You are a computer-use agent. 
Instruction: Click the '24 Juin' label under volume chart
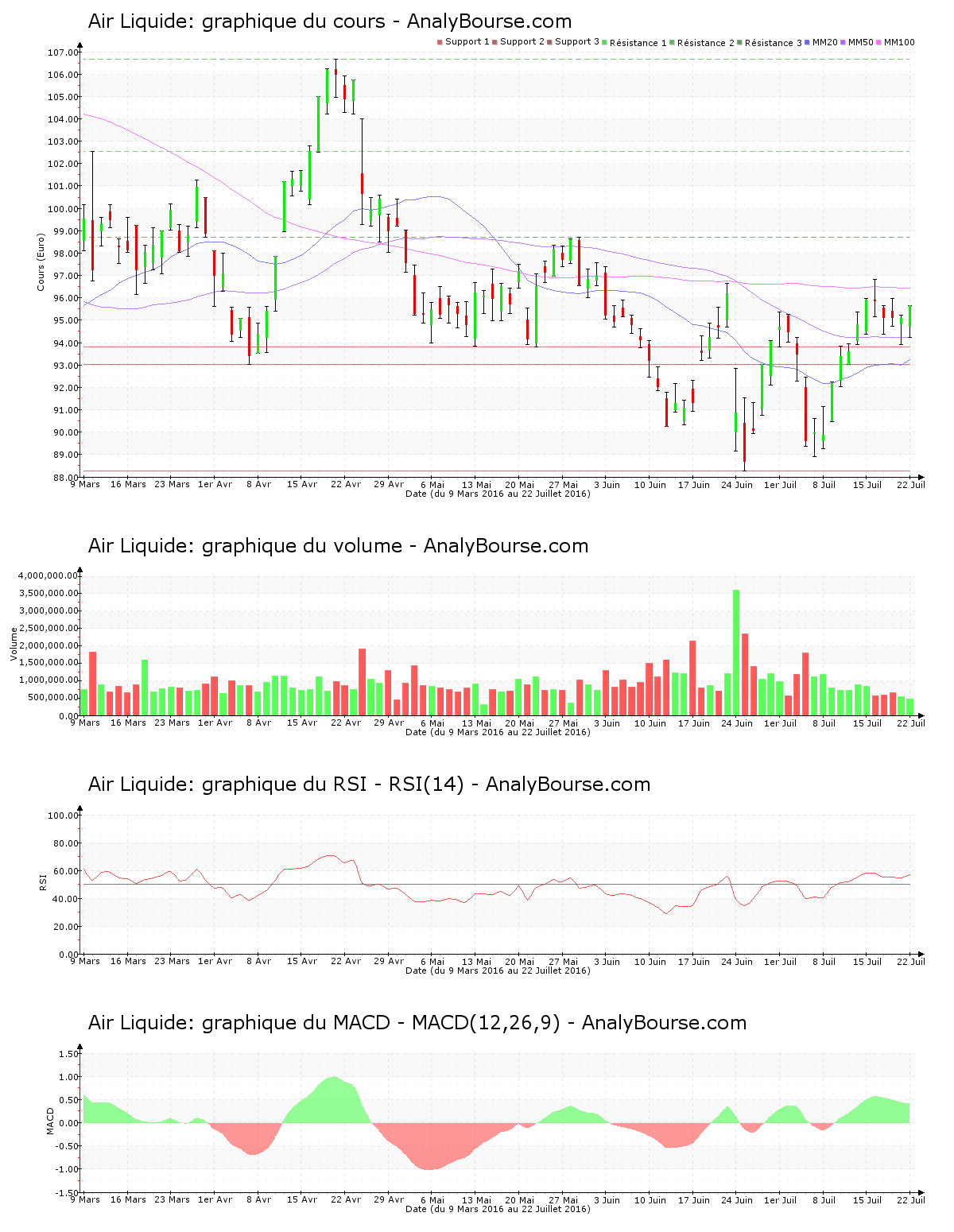point(737,723)
